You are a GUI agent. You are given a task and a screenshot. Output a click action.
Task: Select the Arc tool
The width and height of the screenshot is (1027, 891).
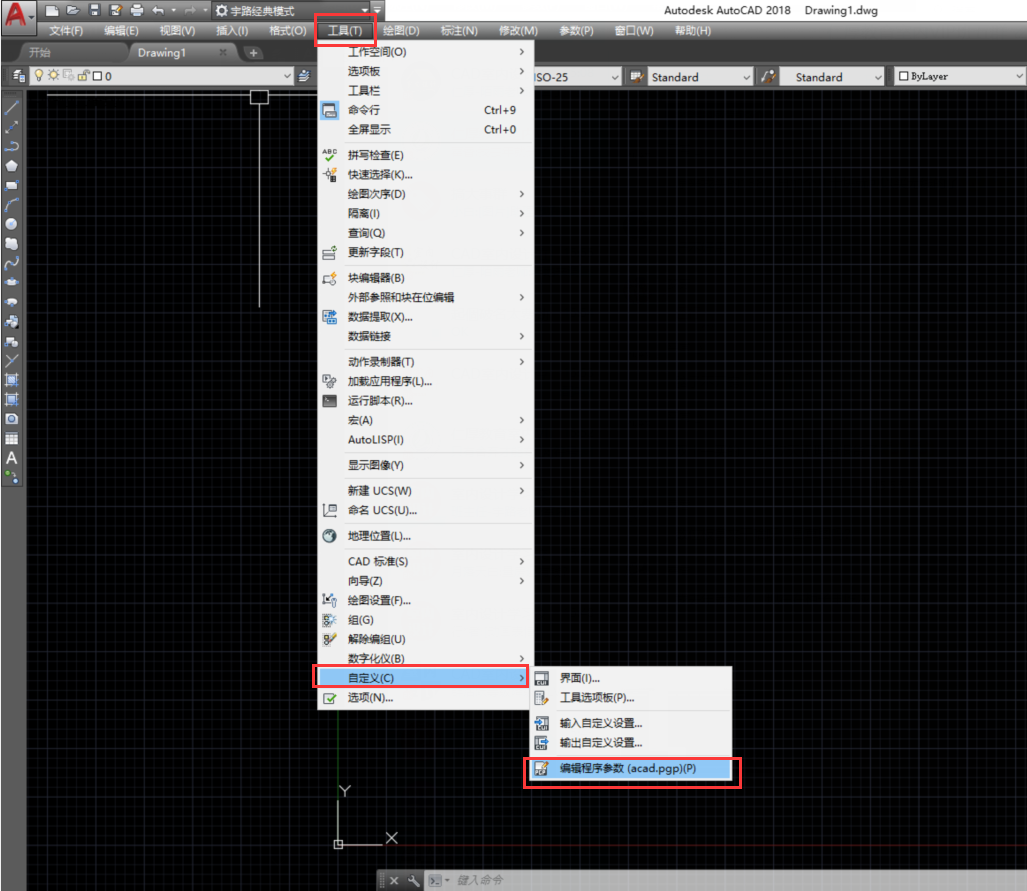coord(12,205)
